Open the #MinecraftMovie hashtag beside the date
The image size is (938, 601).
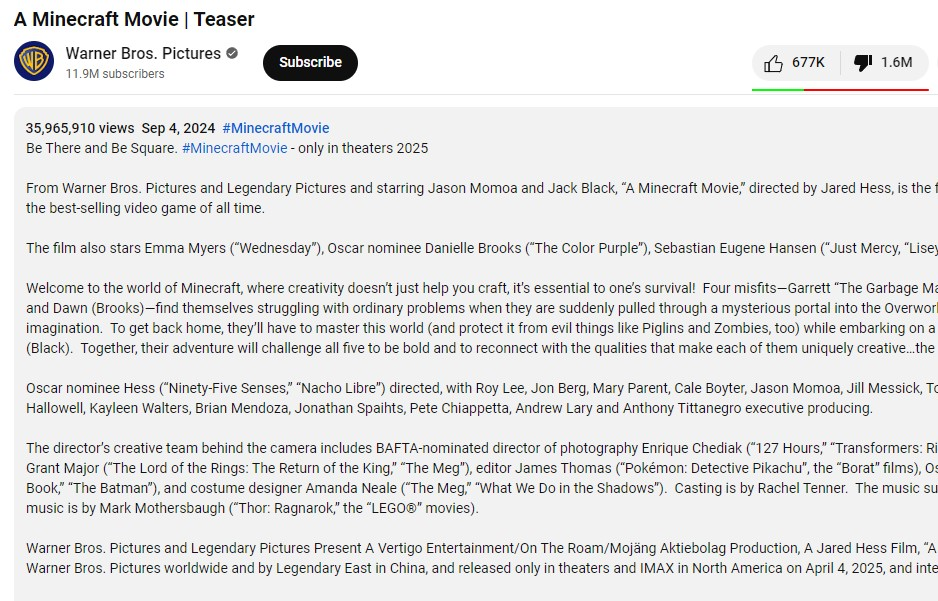276,128
